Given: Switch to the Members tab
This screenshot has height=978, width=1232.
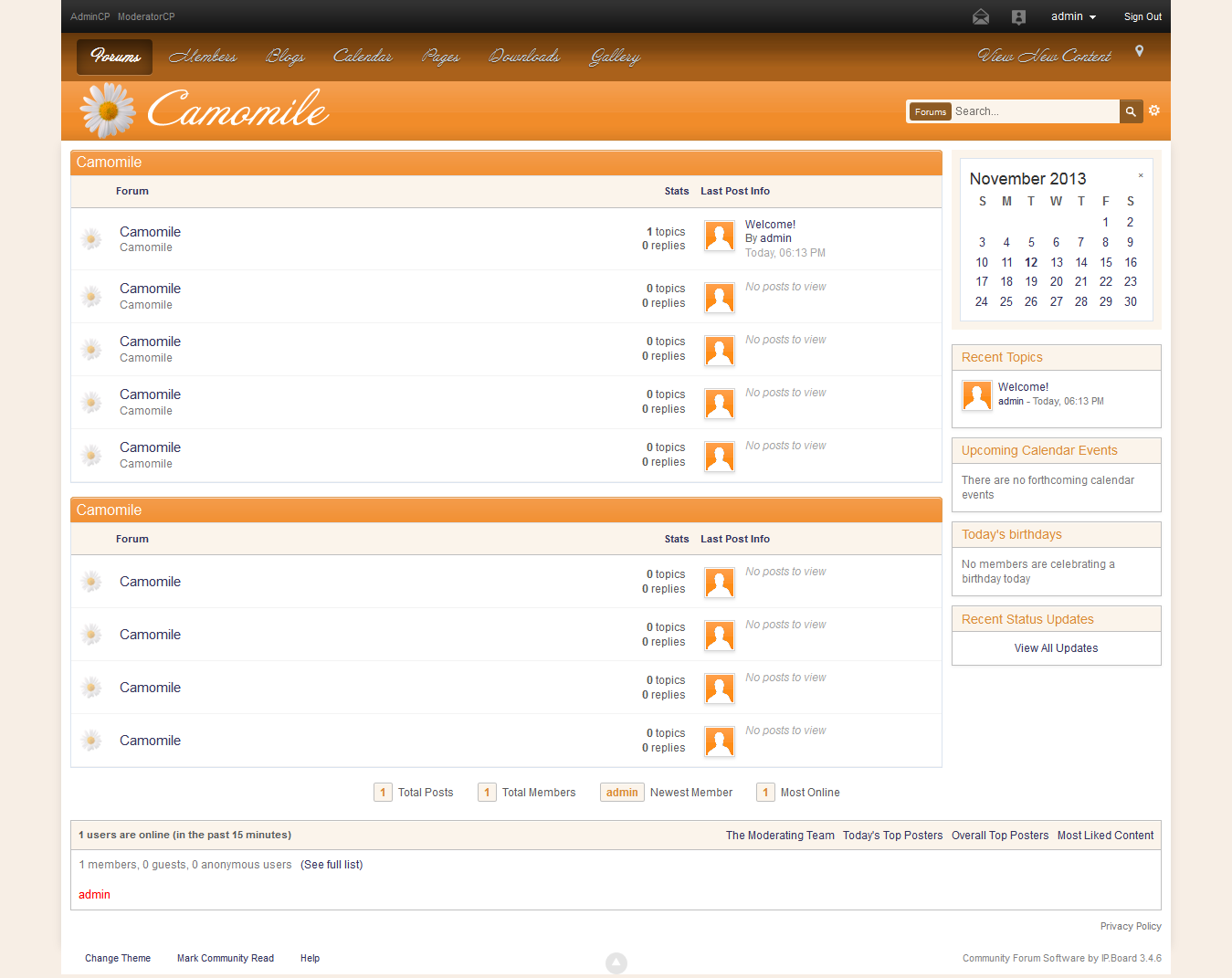Looking at the screenshot, I should tap(203, 57).
